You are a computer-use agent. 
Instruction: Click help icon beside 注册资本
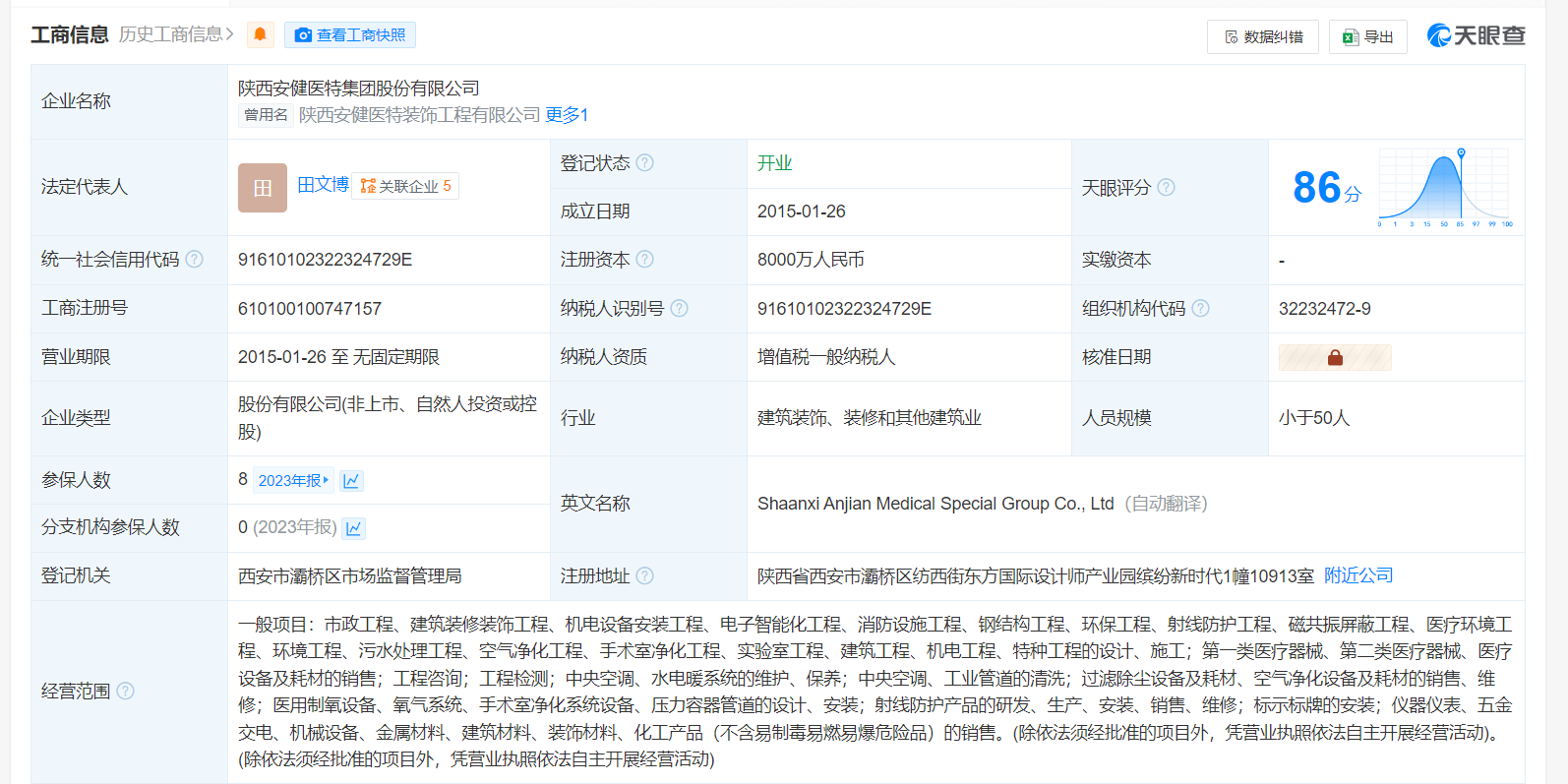coord(644,259)
